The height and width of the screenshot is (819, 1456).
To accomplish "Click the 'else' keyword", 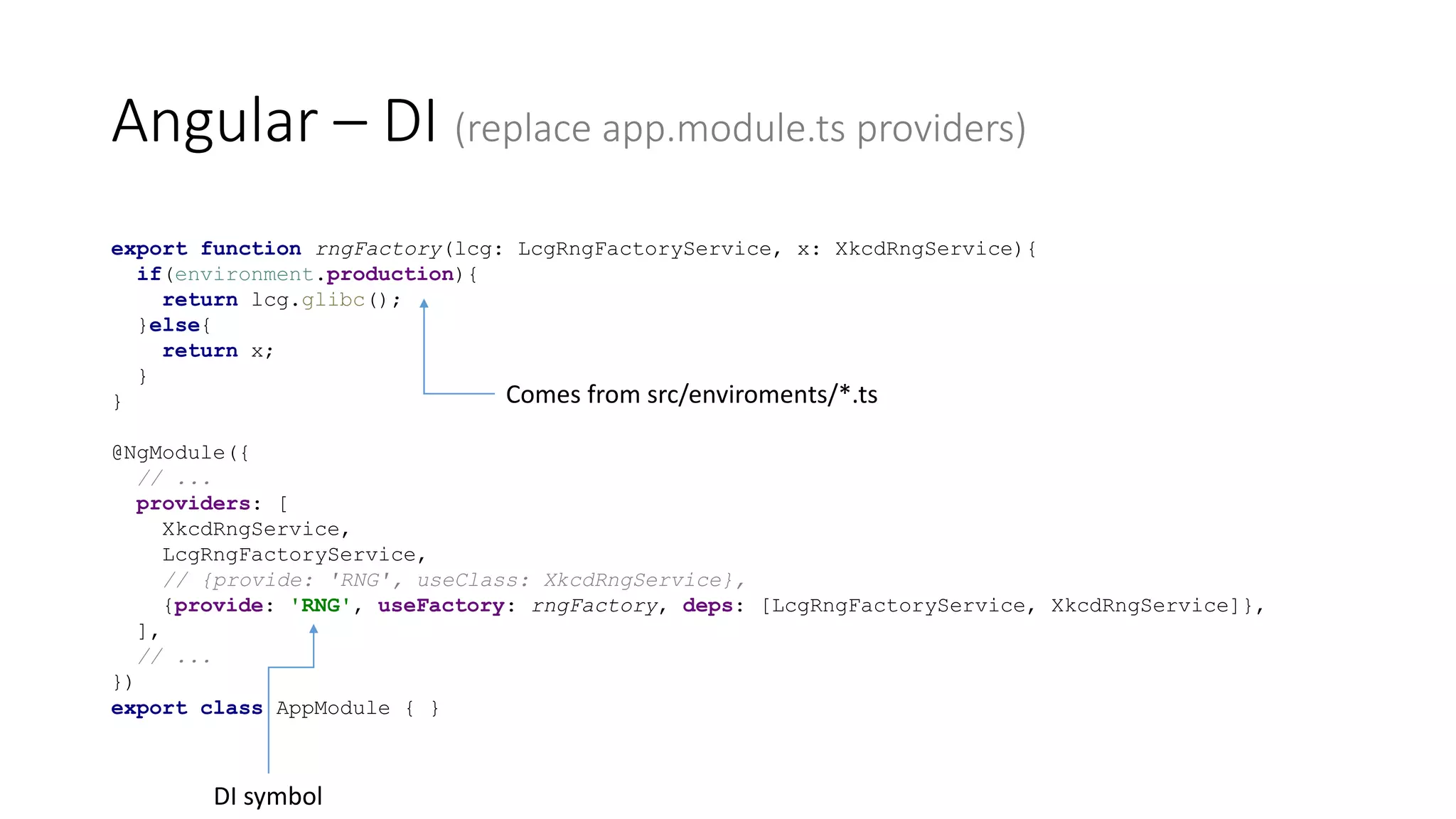I will [174, 326].
